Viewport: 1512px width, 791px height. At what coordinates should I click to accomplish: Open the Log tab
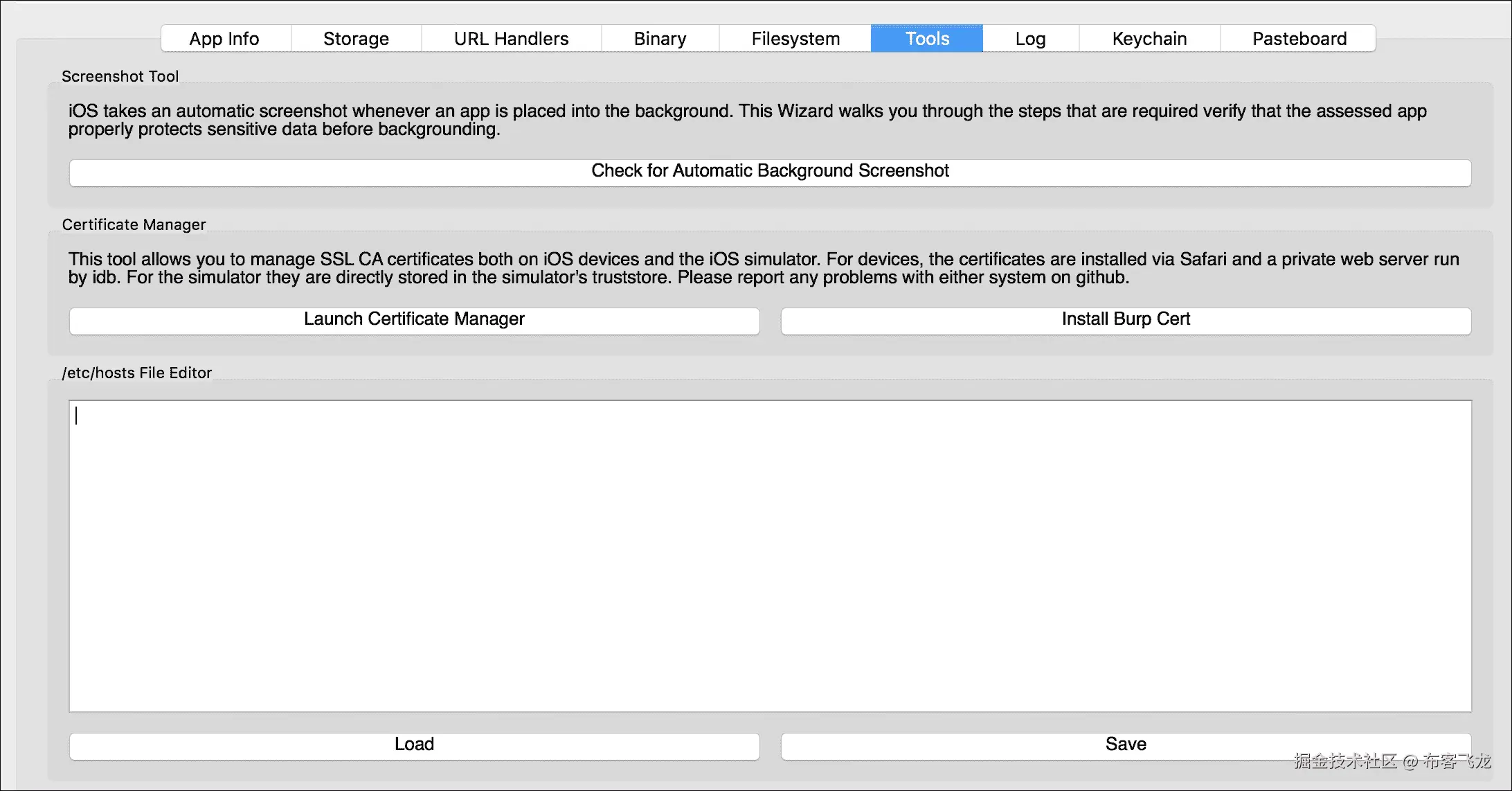(1030, 39)
